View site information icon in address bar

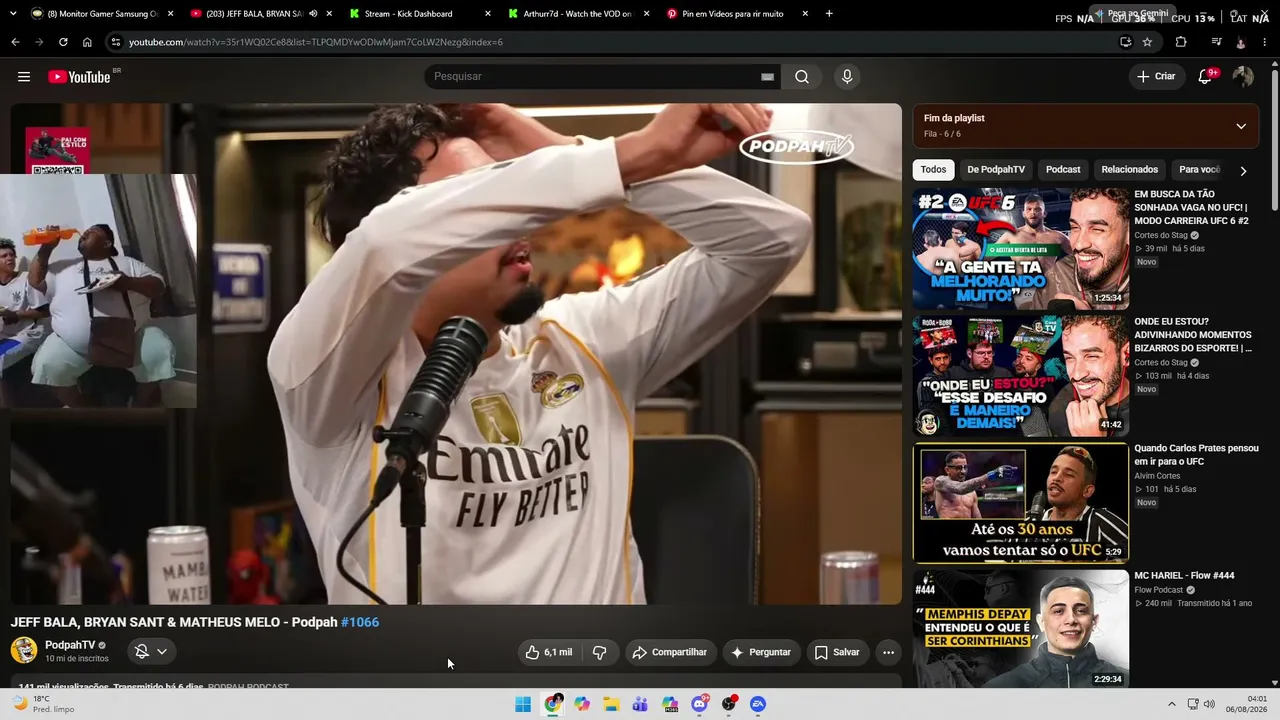tap(116, 42)
